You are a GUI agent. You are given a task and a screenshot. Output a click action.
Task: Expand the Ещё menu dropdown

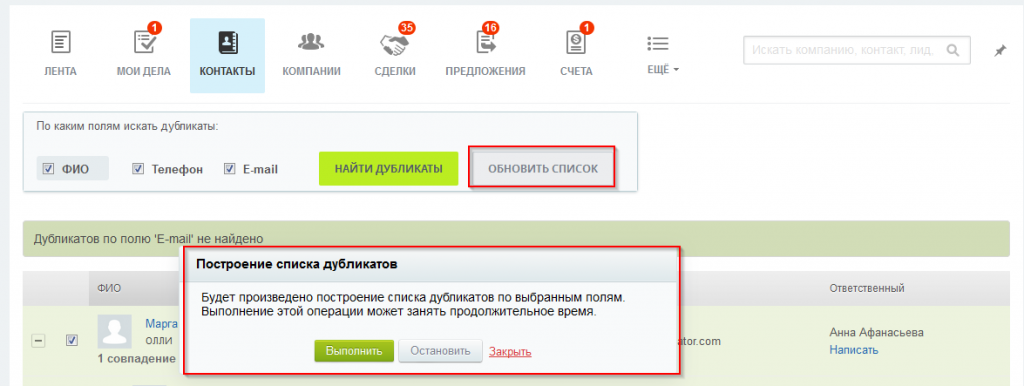coord(662,69)
